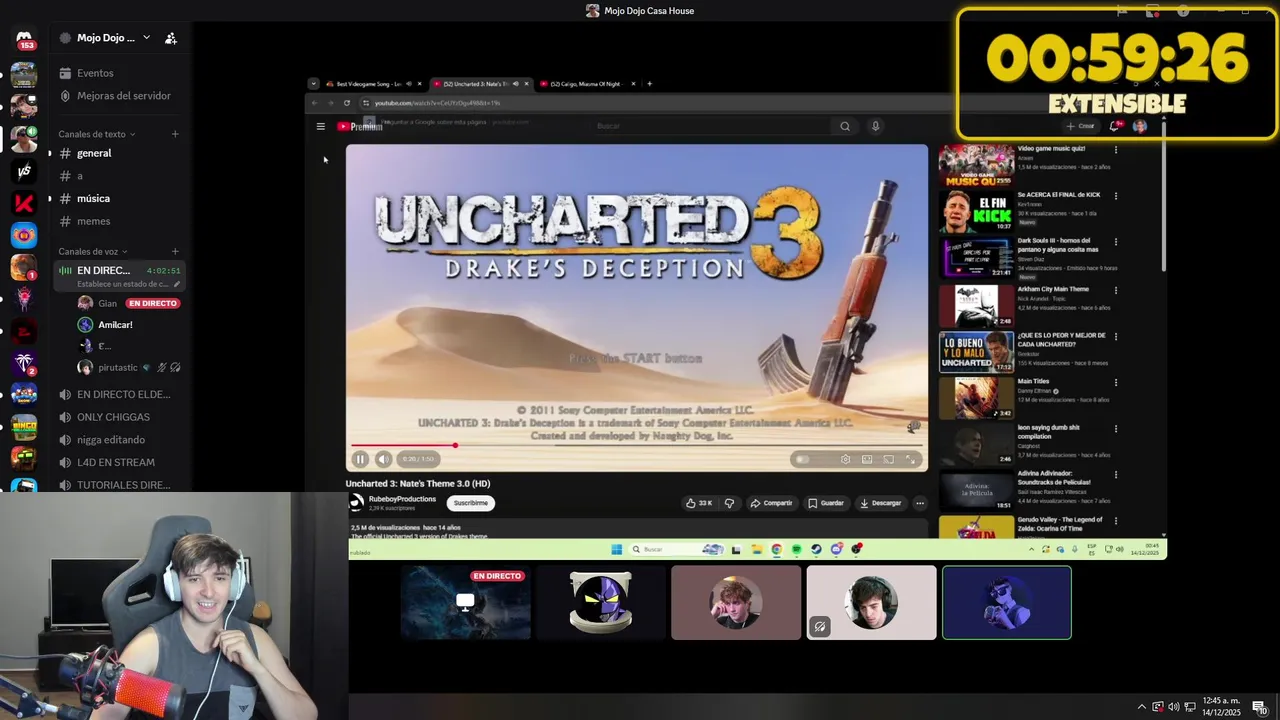
Task: Join ONLY CHIGGAS voice channel
Action: (x=119, y=417)
